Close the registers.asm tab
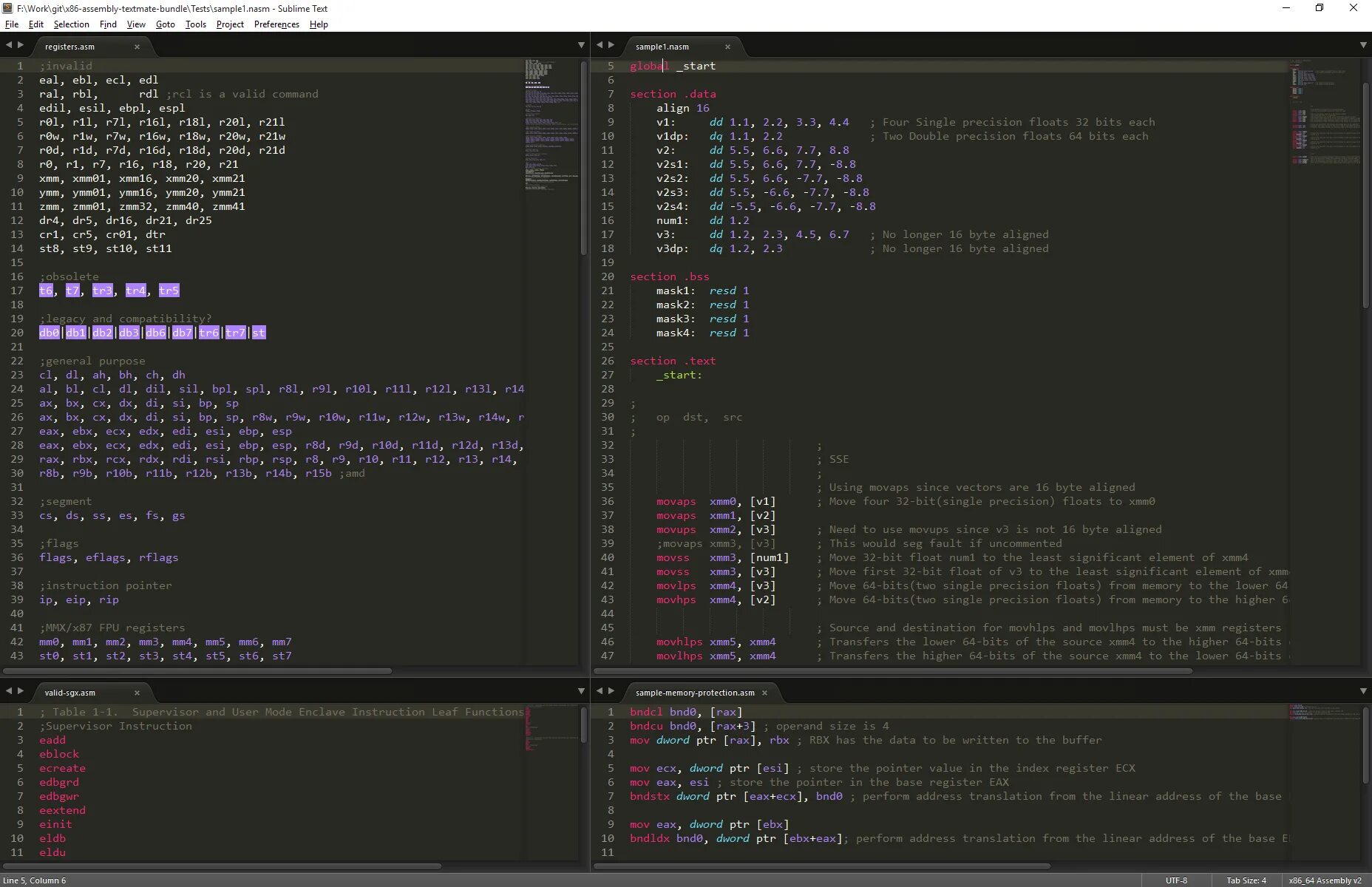 (x=137, y=47)
